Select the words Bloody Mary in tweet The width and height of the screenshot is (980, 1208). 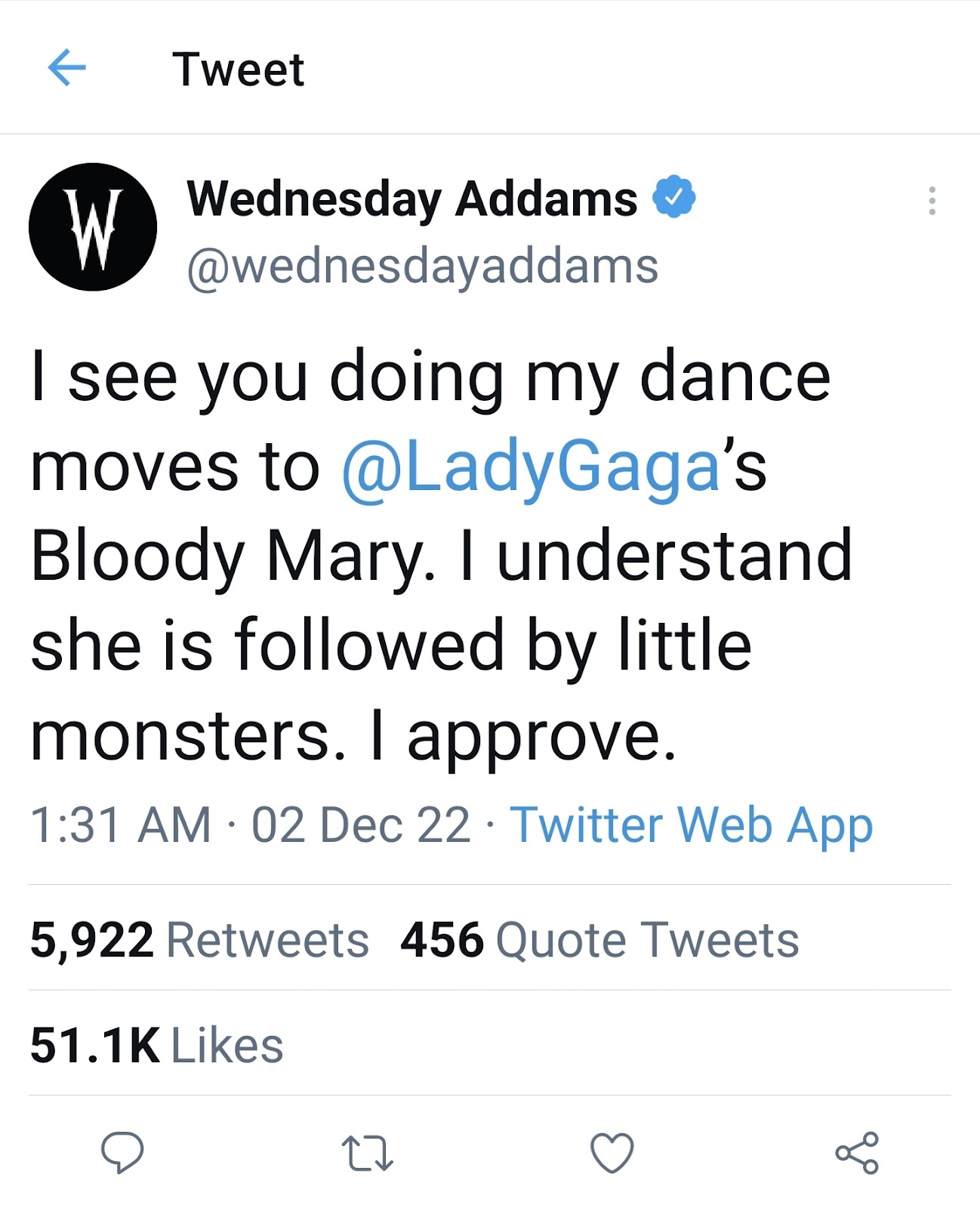(x=230, y=556)
